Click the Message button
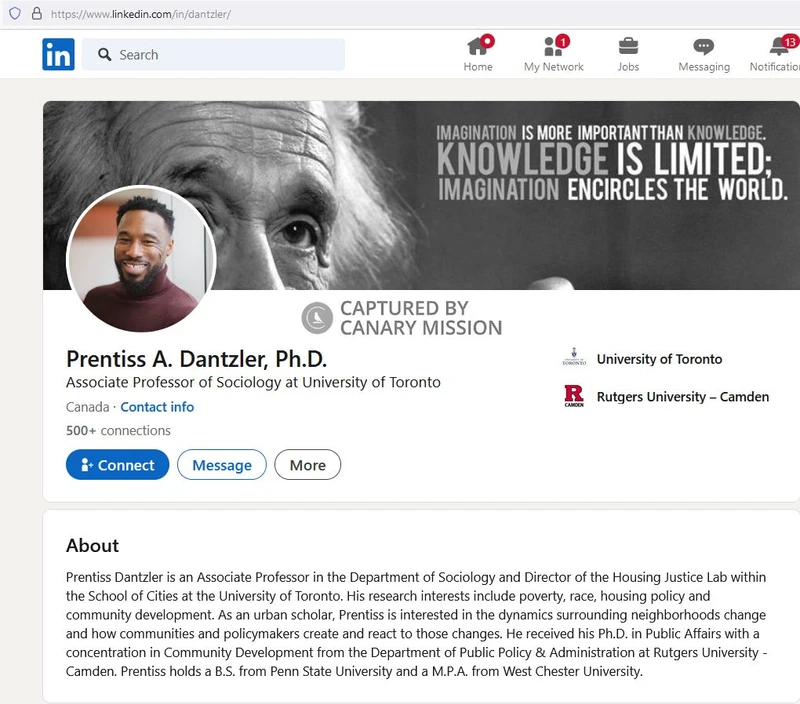The image size is (800, 704). coord(222,465)
